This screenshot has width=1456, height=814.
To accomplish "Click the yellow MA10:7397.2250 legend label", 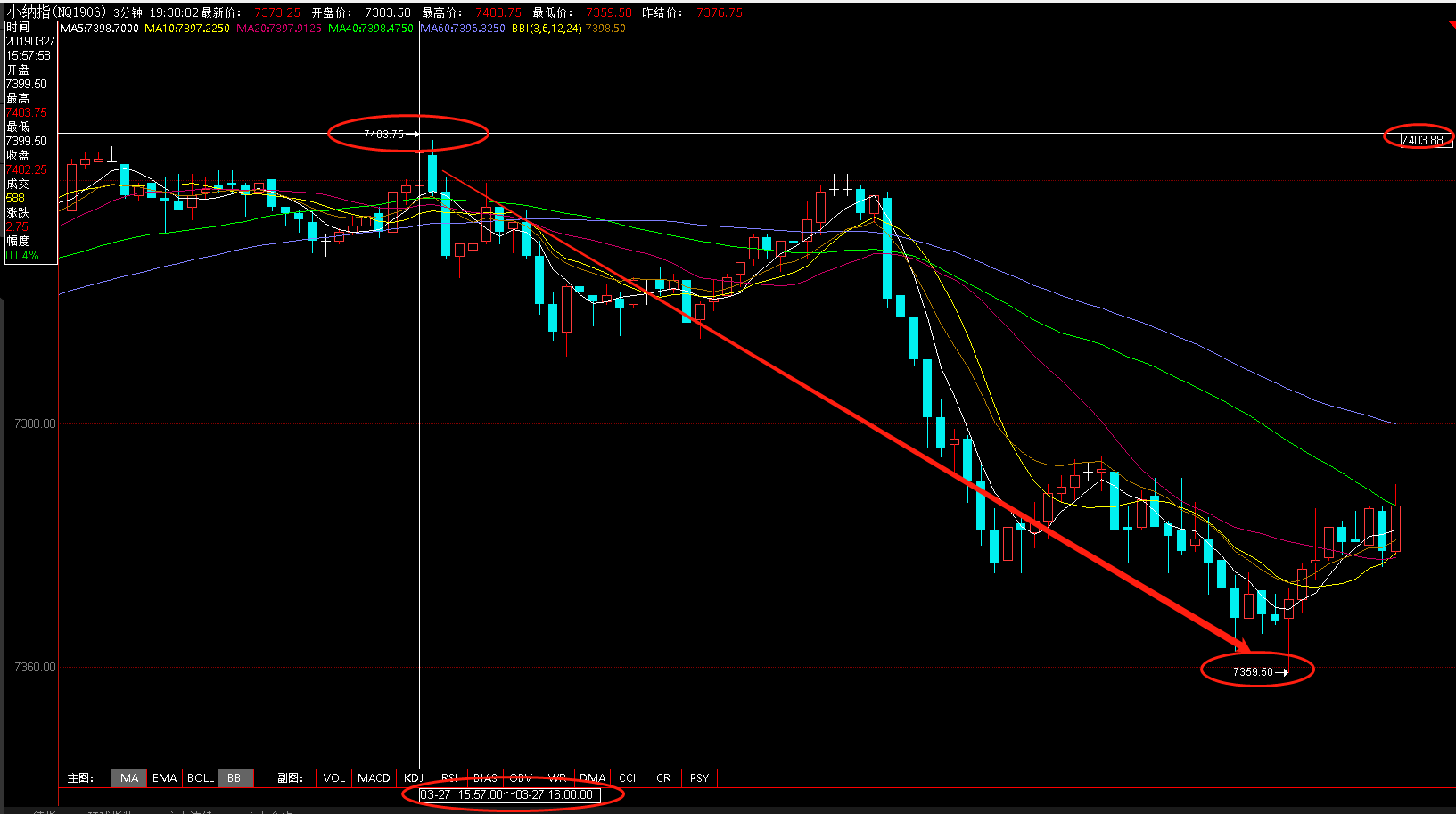I will pyautogui.click(x=187, y=29).
